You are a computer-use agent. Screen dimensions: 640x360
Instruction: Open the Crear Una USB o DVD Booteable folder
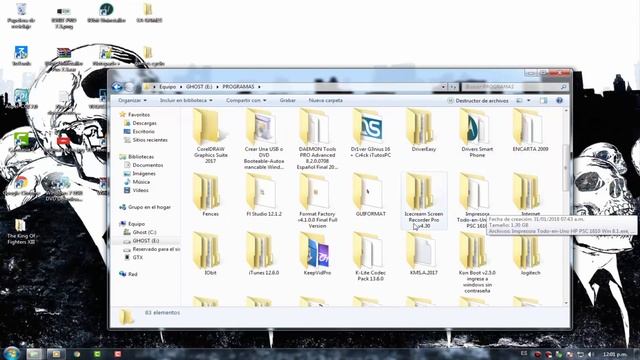coord(263,139)
